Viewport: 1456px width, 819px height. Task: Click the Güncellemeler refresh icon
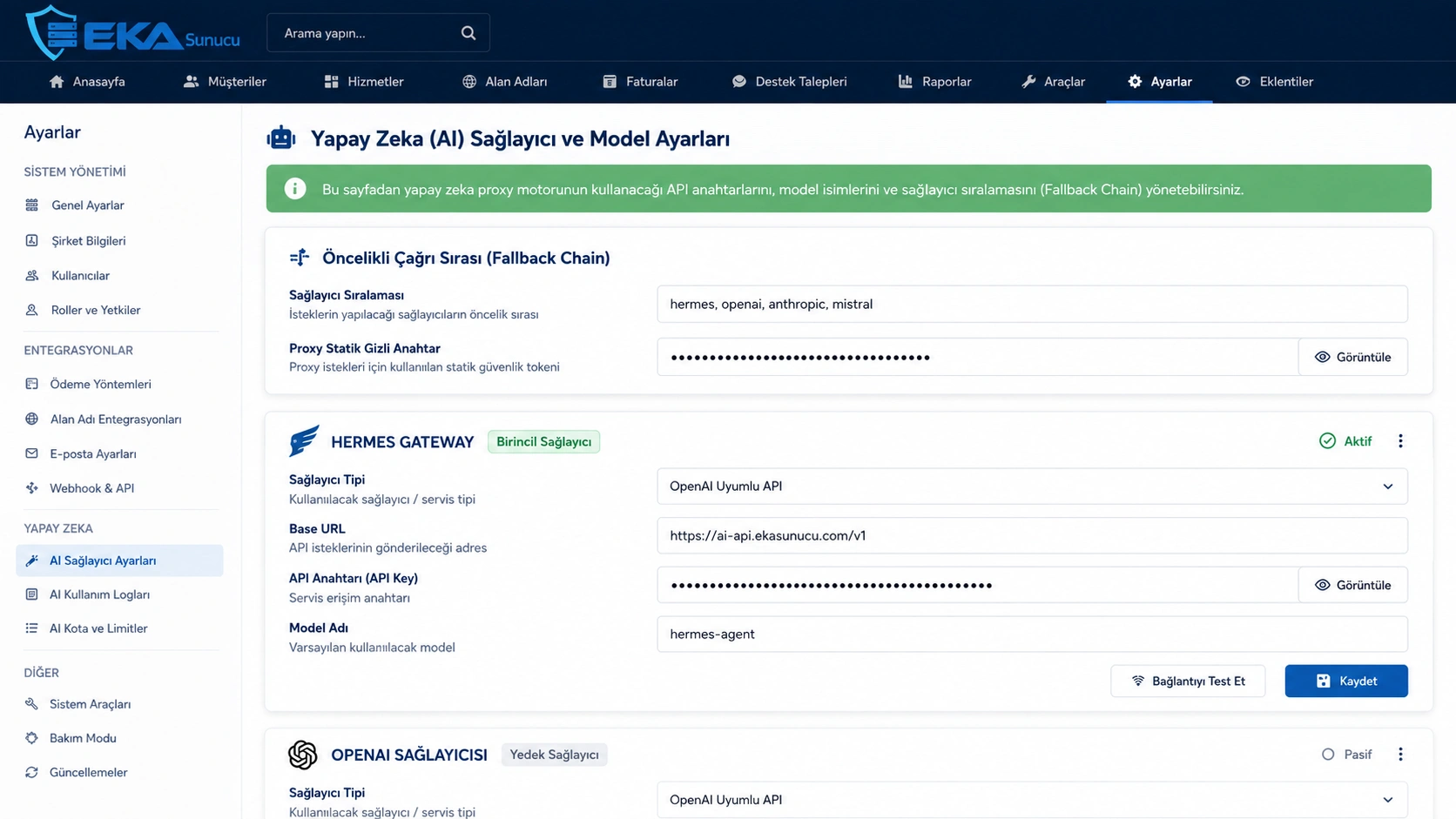point(32,773)
